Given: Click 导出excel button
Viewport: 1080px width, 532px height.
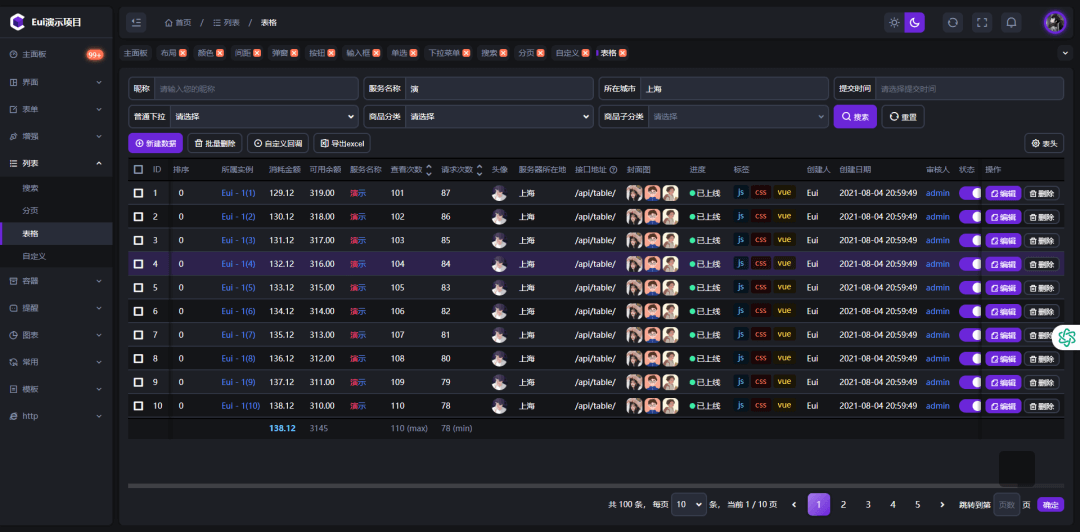Looking at the screenshot, I should pos(342,143).
